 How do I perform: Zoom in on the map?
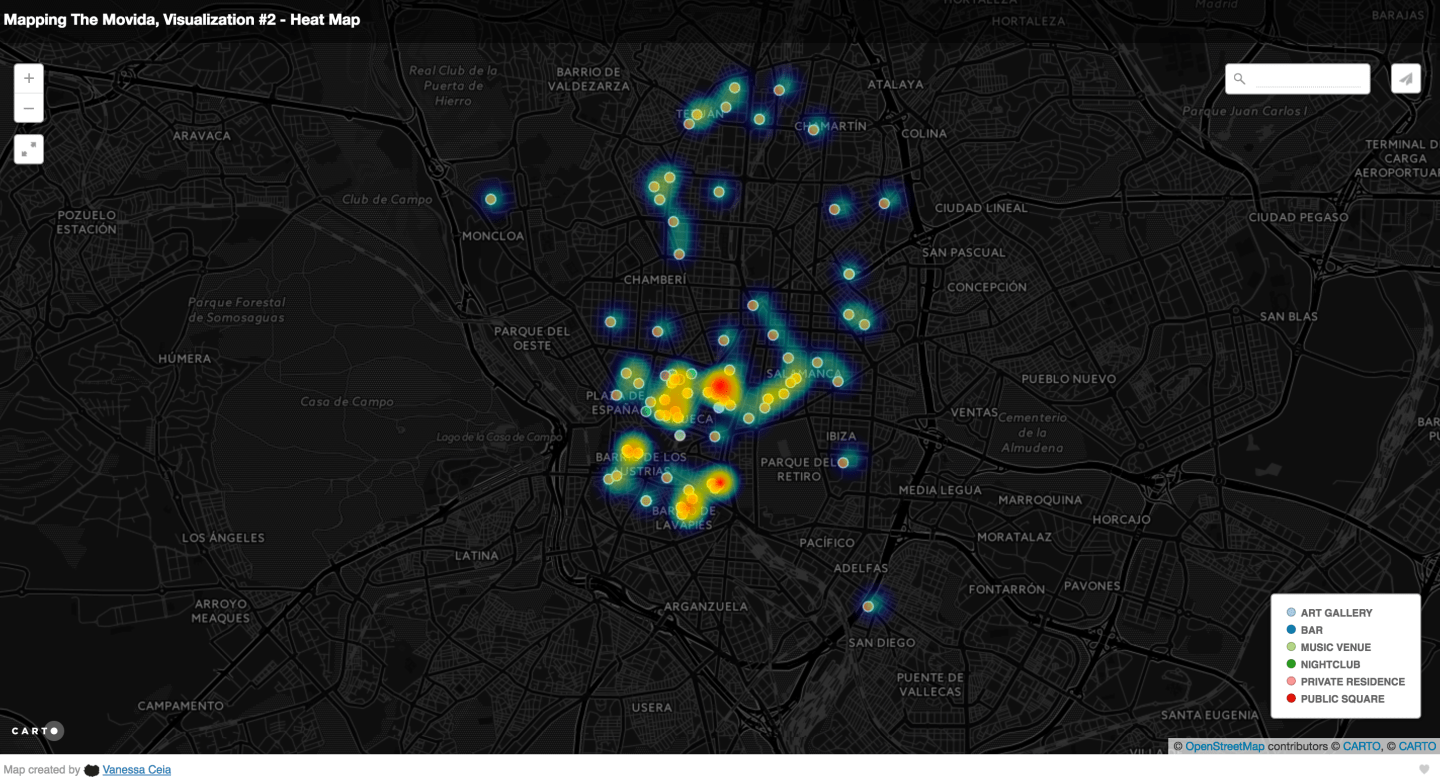pyautogui.click(x=28, y=78)
